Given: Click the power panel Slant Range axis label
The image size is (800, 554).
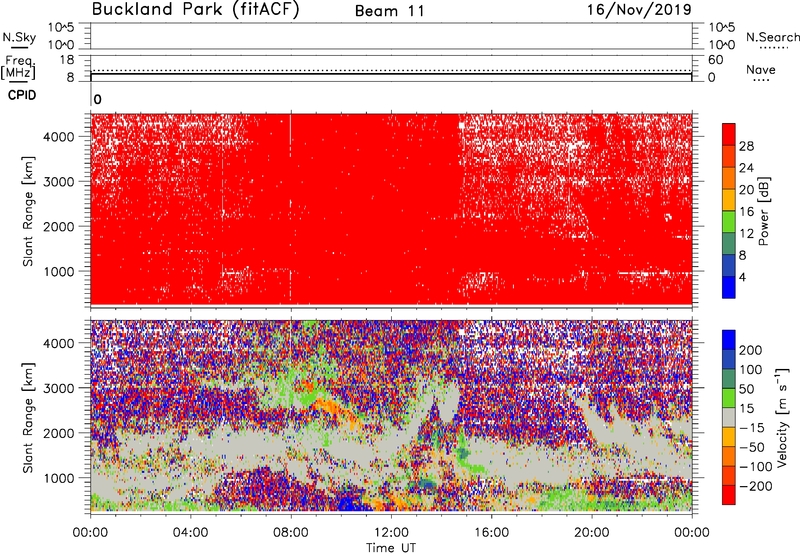Looking at the screenshot, I should 28,211.
